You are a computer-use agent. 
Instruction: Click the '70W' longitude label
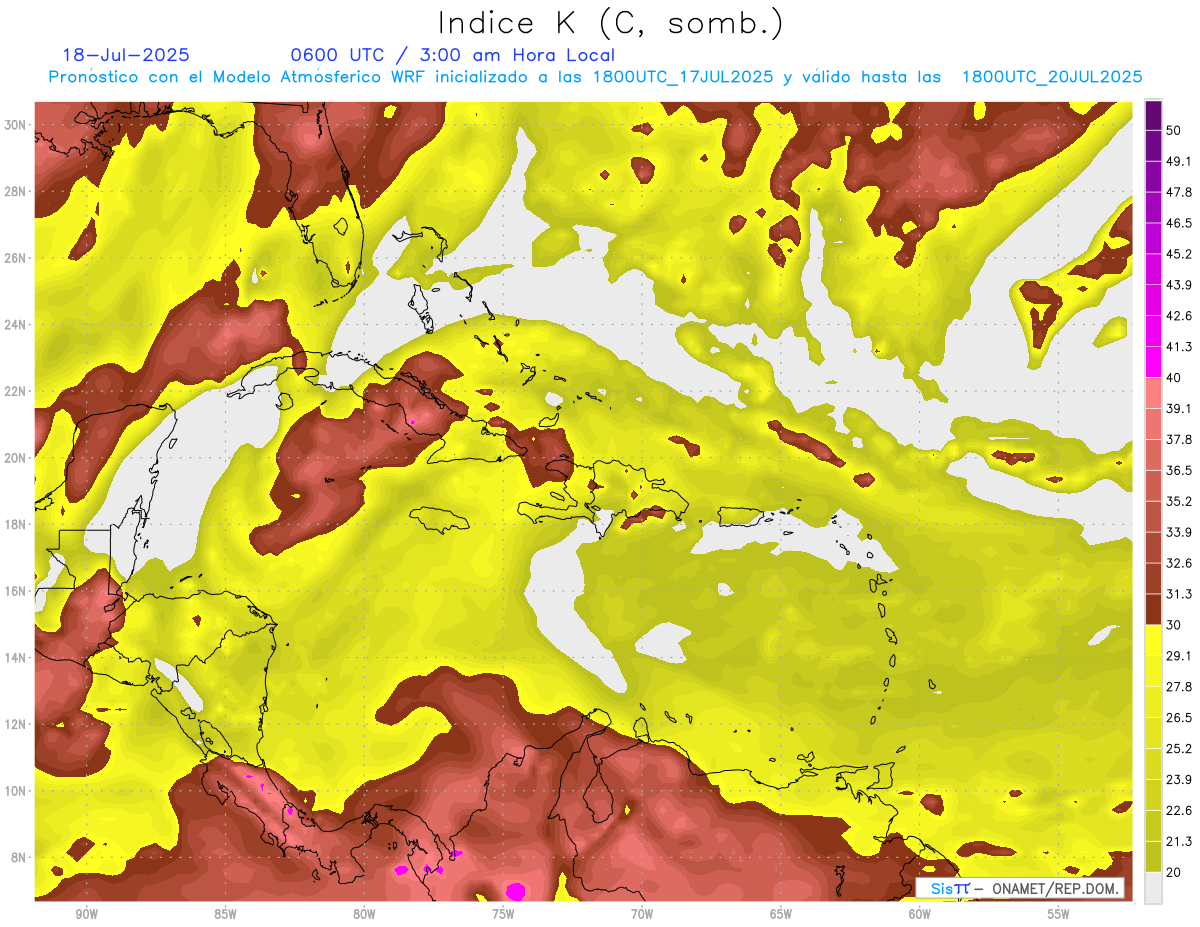[x=642, y=915]
